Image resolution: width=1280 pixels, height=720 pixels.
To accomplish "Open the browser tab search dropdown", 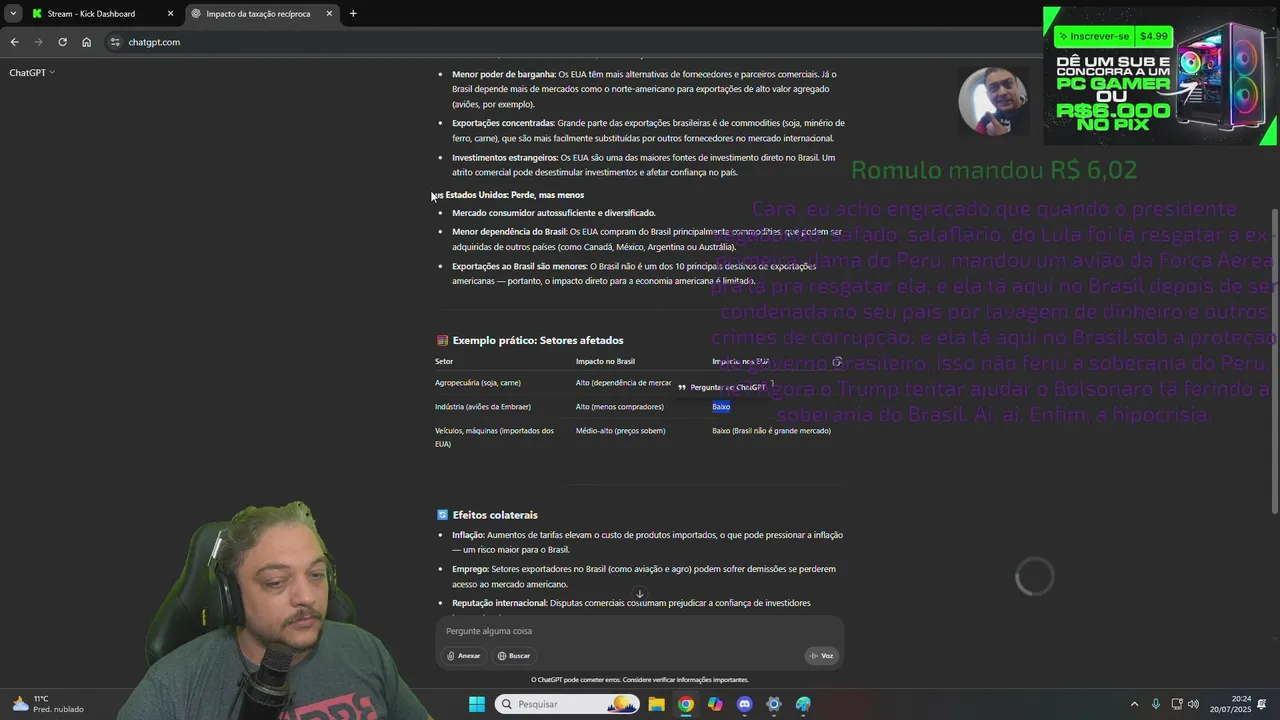I will coord(13,13).
